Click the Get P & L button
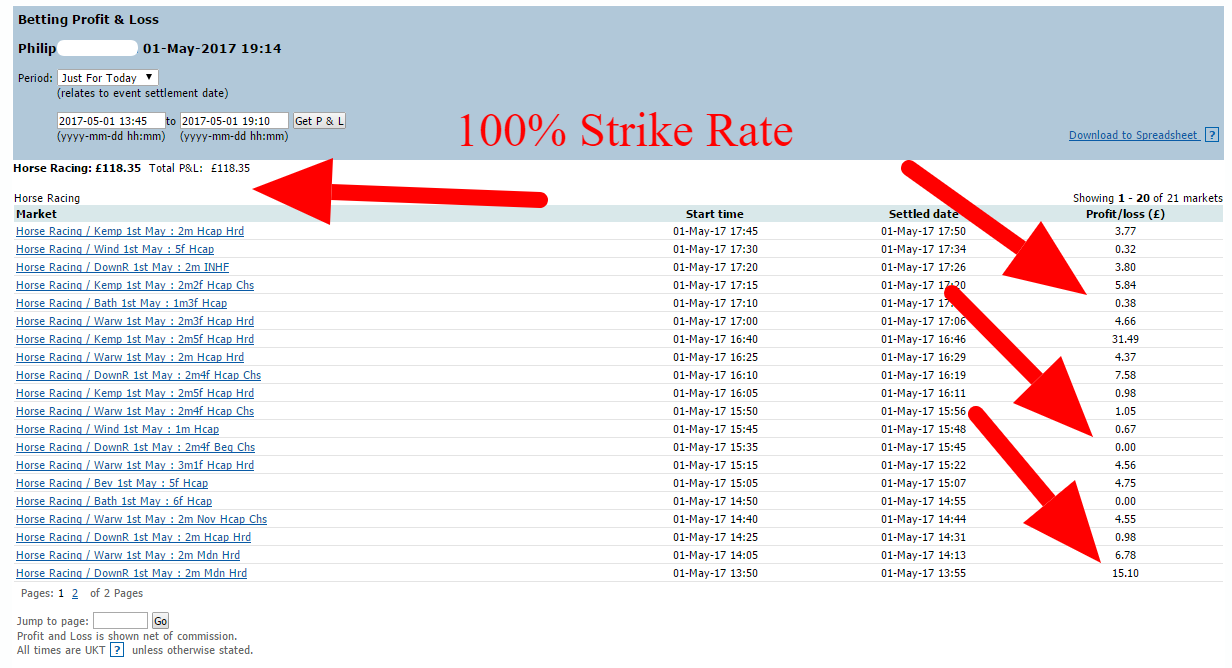Viewport: 1232px width, 668px height. [x=319, y=121]
